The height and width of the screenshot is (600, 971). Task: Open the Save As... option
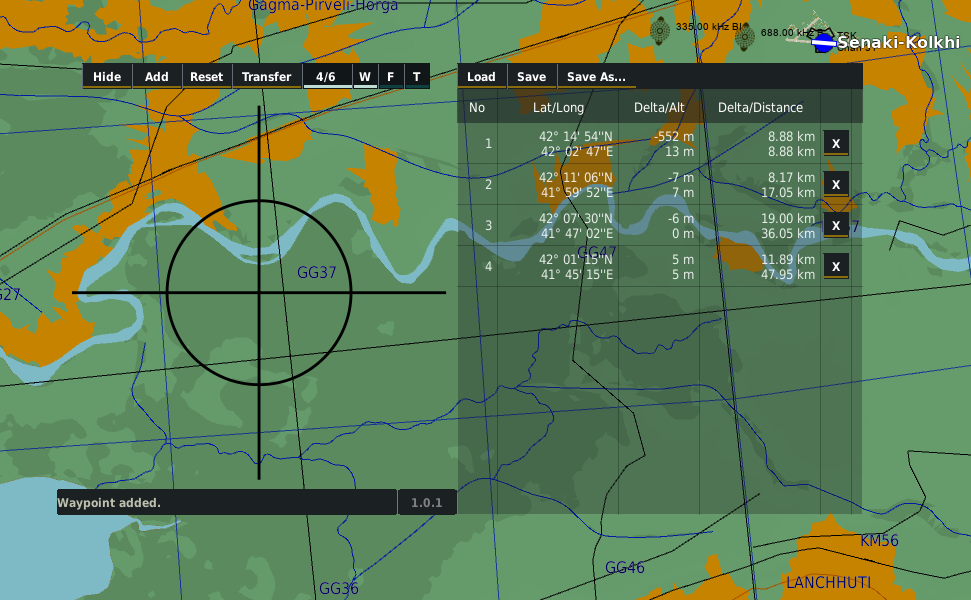point(596,77)
